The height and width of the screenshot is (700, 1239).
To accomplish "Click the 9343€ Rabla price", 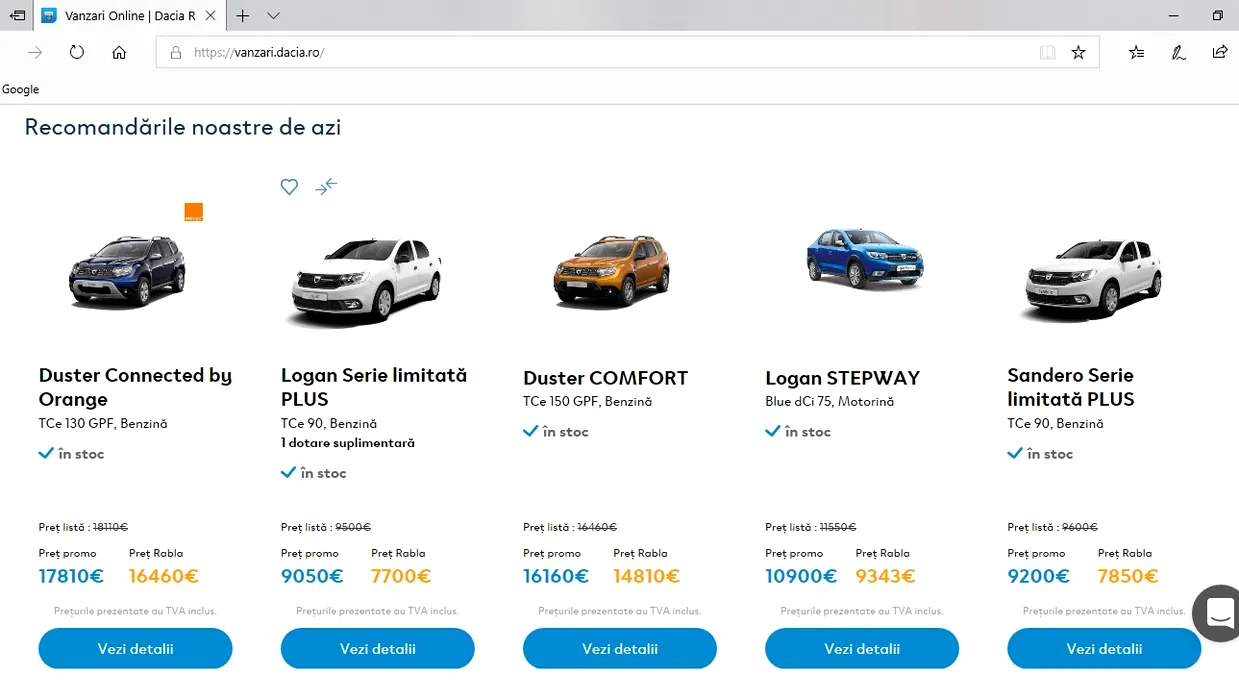I will pyautogui.click(x=886, y=576).
